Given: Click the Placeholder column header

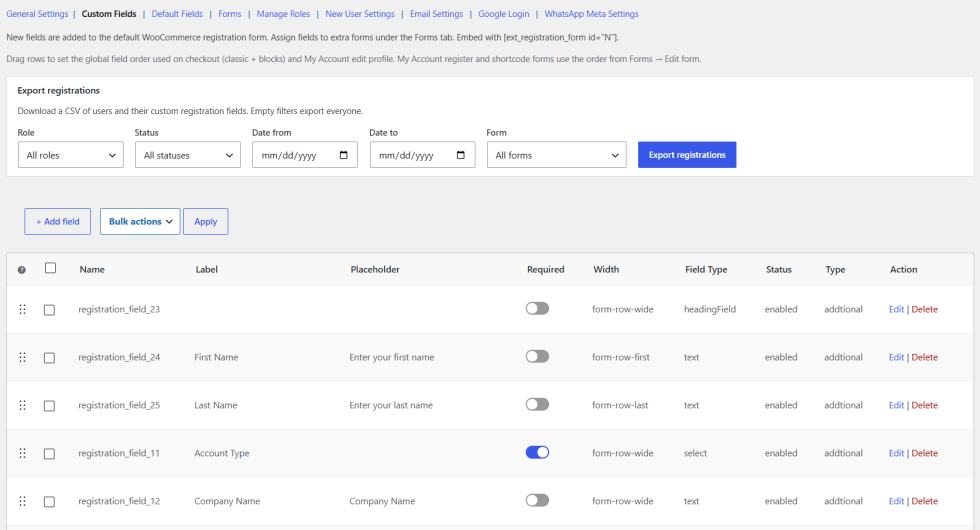Looking at the screenshot, I should [x=375, y=269].
